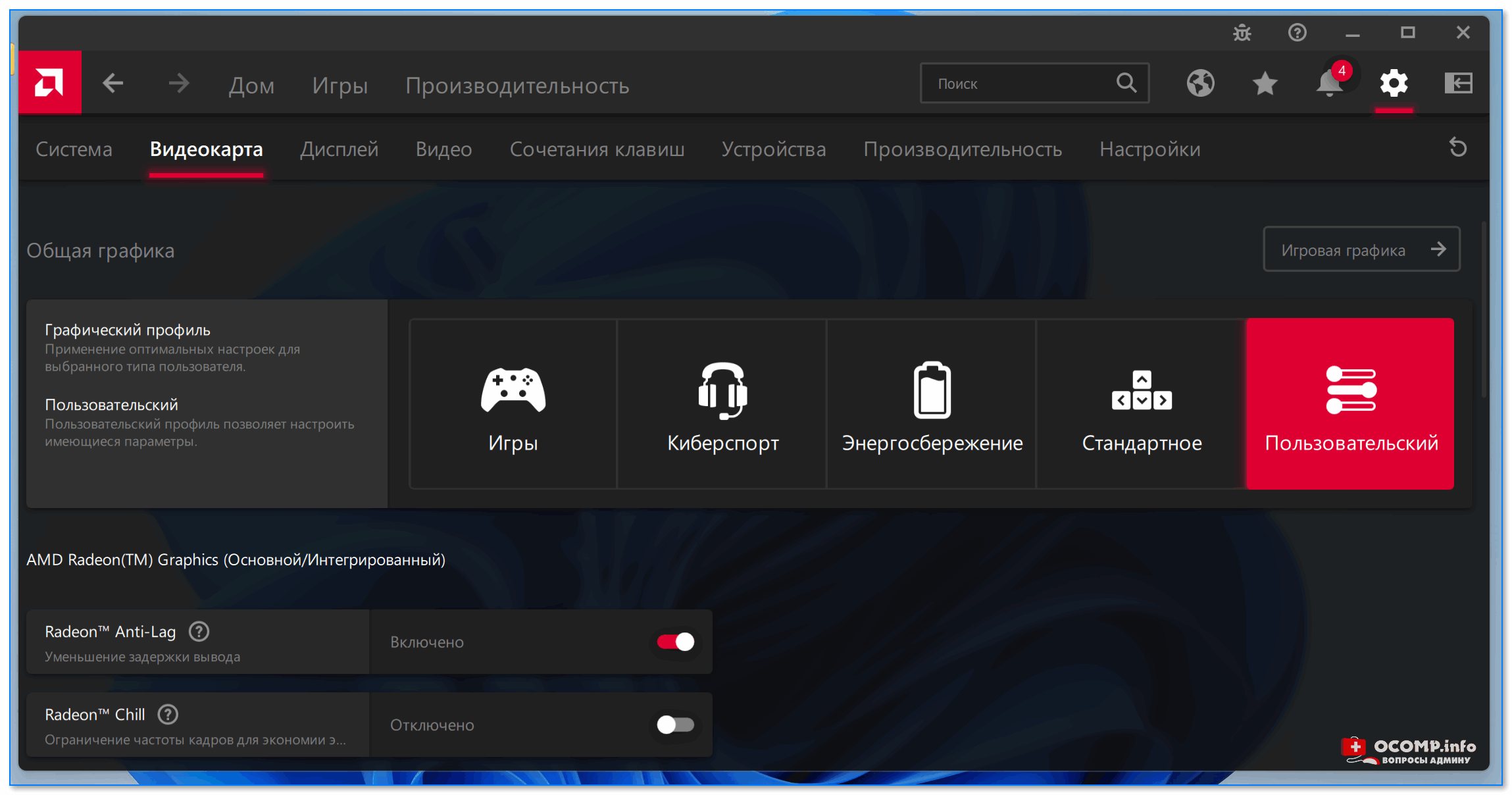This screenshot has width=1512, height=795.
Task: Click the search magnifier icon
Action: (1126, 83)
